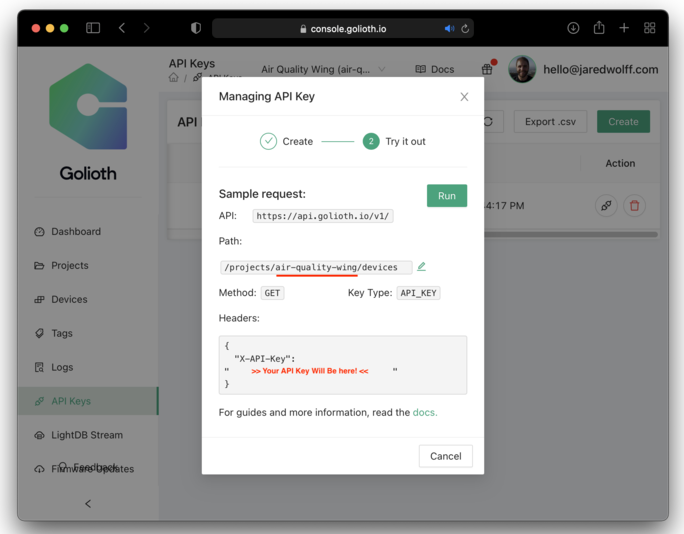Click the Safari share icon
The image size is (684, 534).
[x=598, y=29]
